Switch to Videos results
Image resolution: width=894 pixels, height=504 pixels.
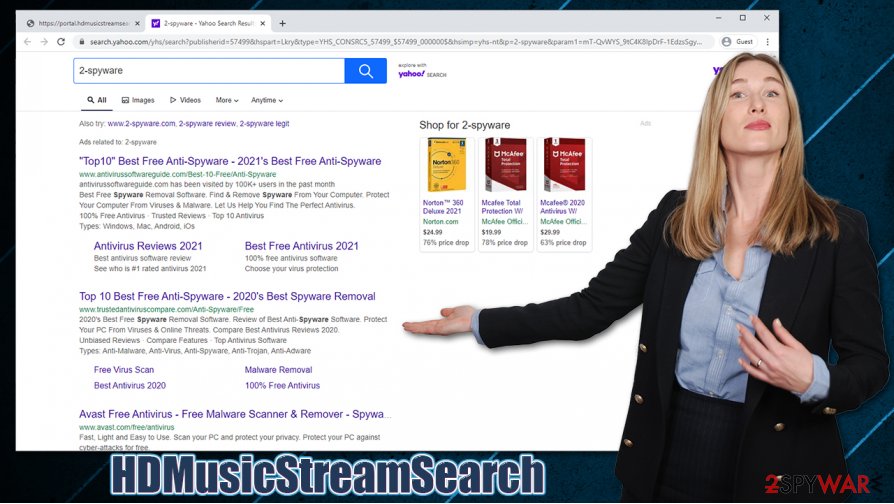(x=185, y=100)
